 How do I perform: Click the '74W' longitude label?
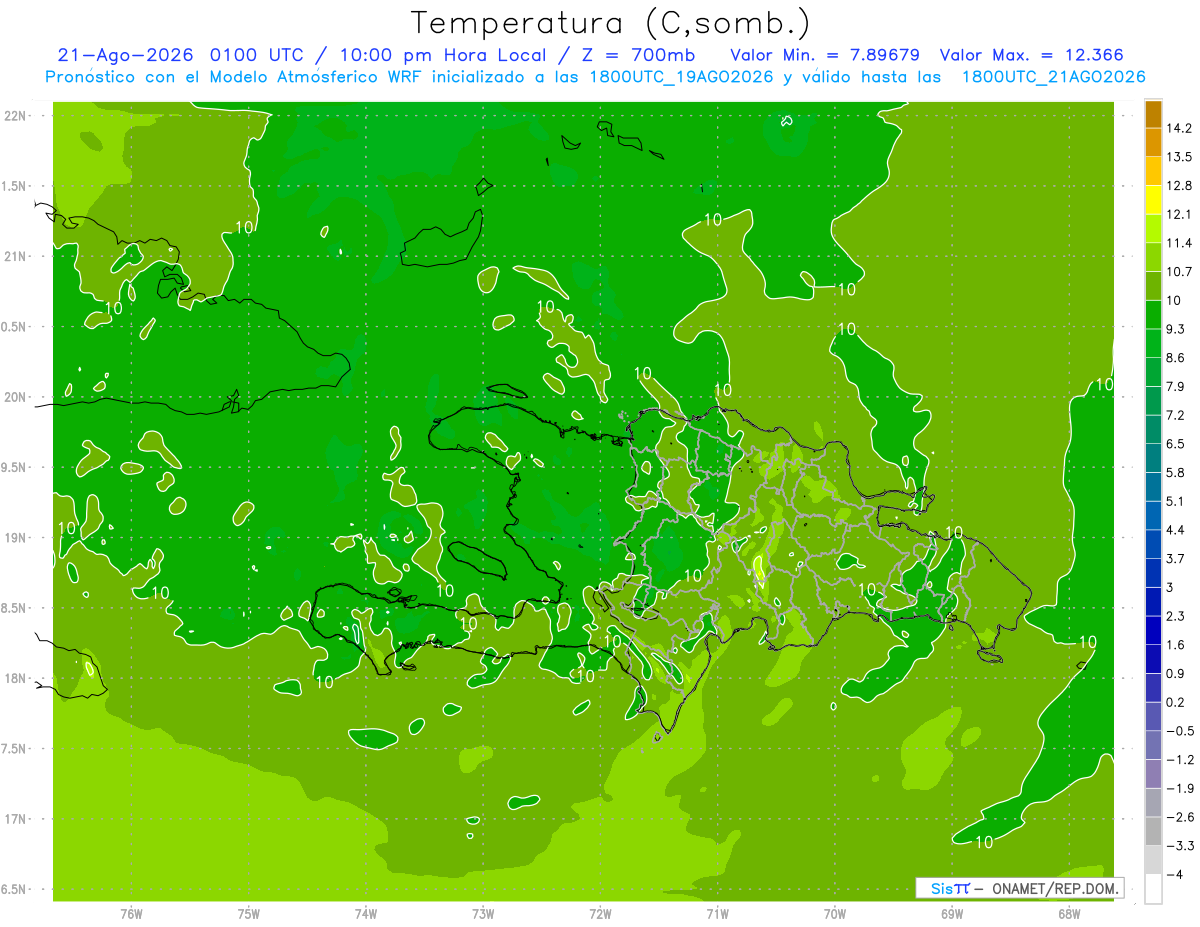coord(366,914)
